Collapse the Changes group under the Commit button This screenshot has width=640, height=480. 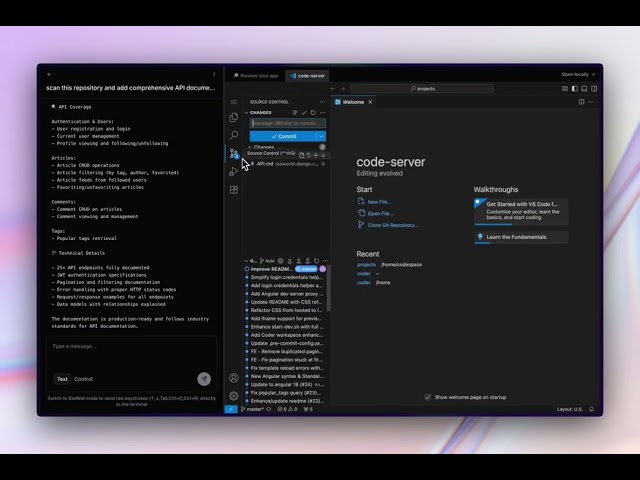coord(250,147)
